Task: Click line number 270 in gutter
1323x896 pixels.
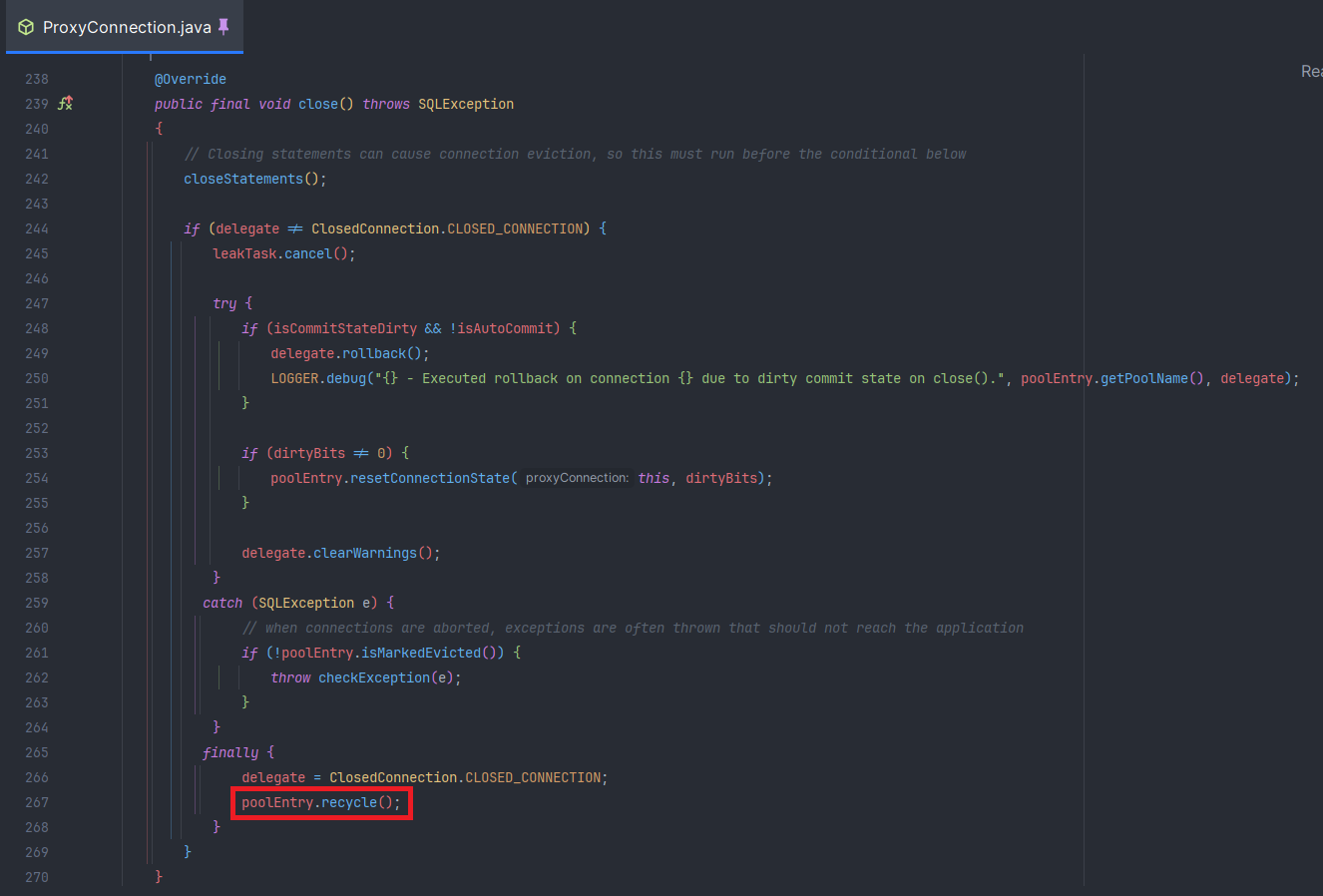Action: (37, 877)
